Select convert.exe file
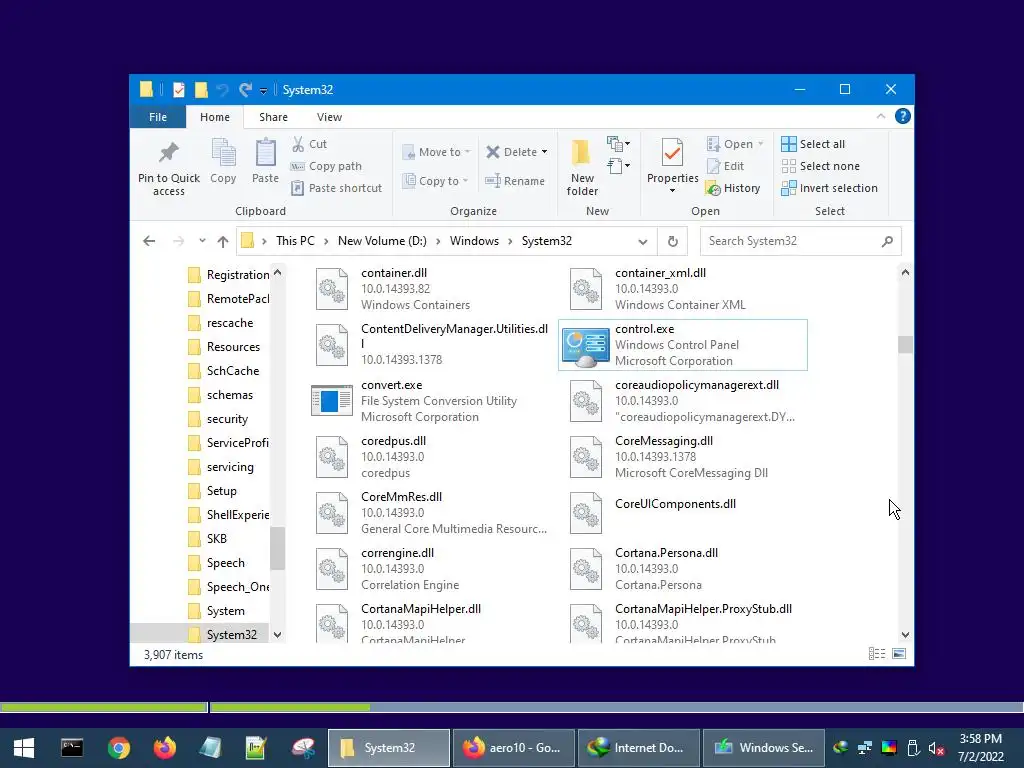1024x768 pixels. pos(430,401)
